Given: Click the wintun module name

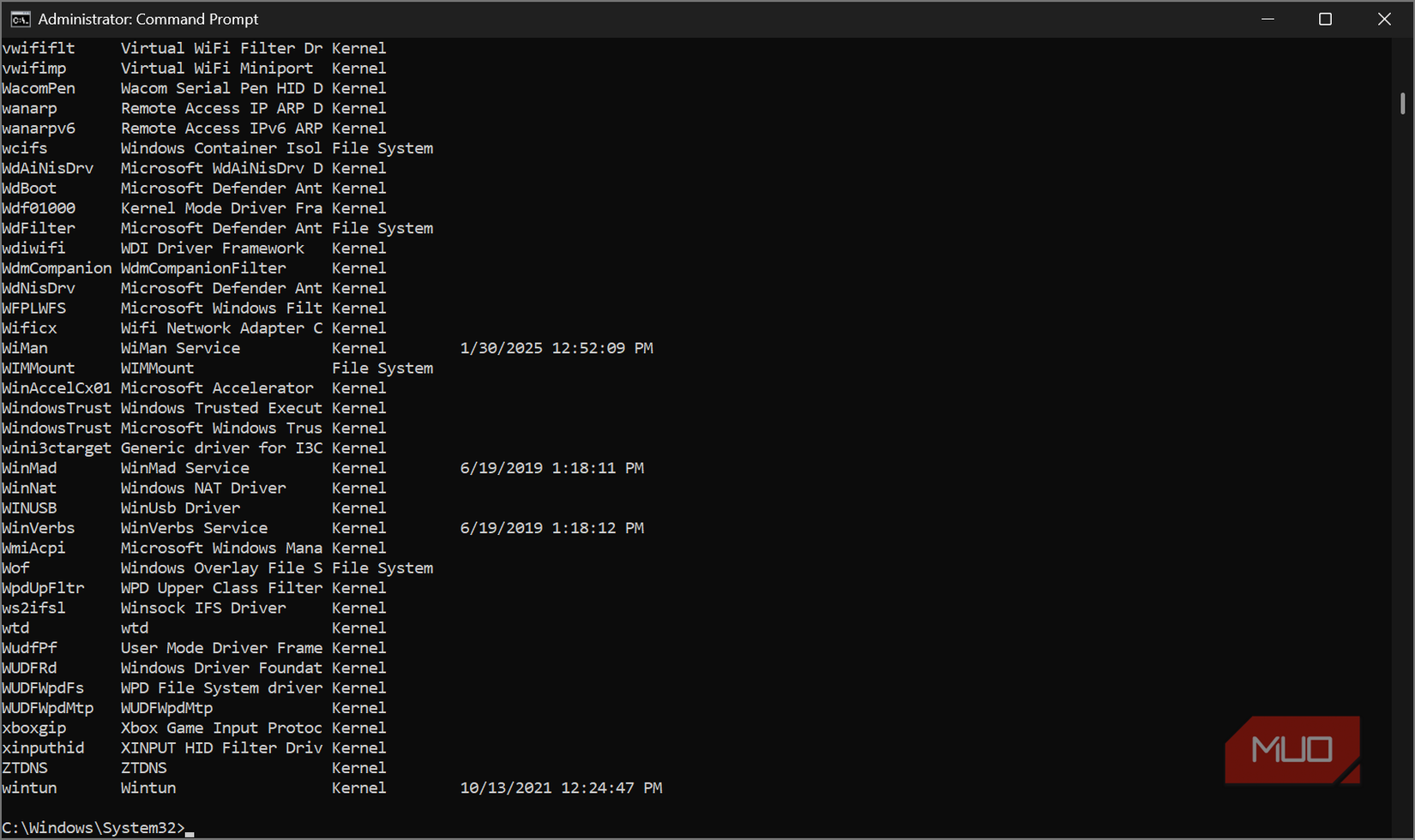Looking at the screenshot, I should [29, 789].
